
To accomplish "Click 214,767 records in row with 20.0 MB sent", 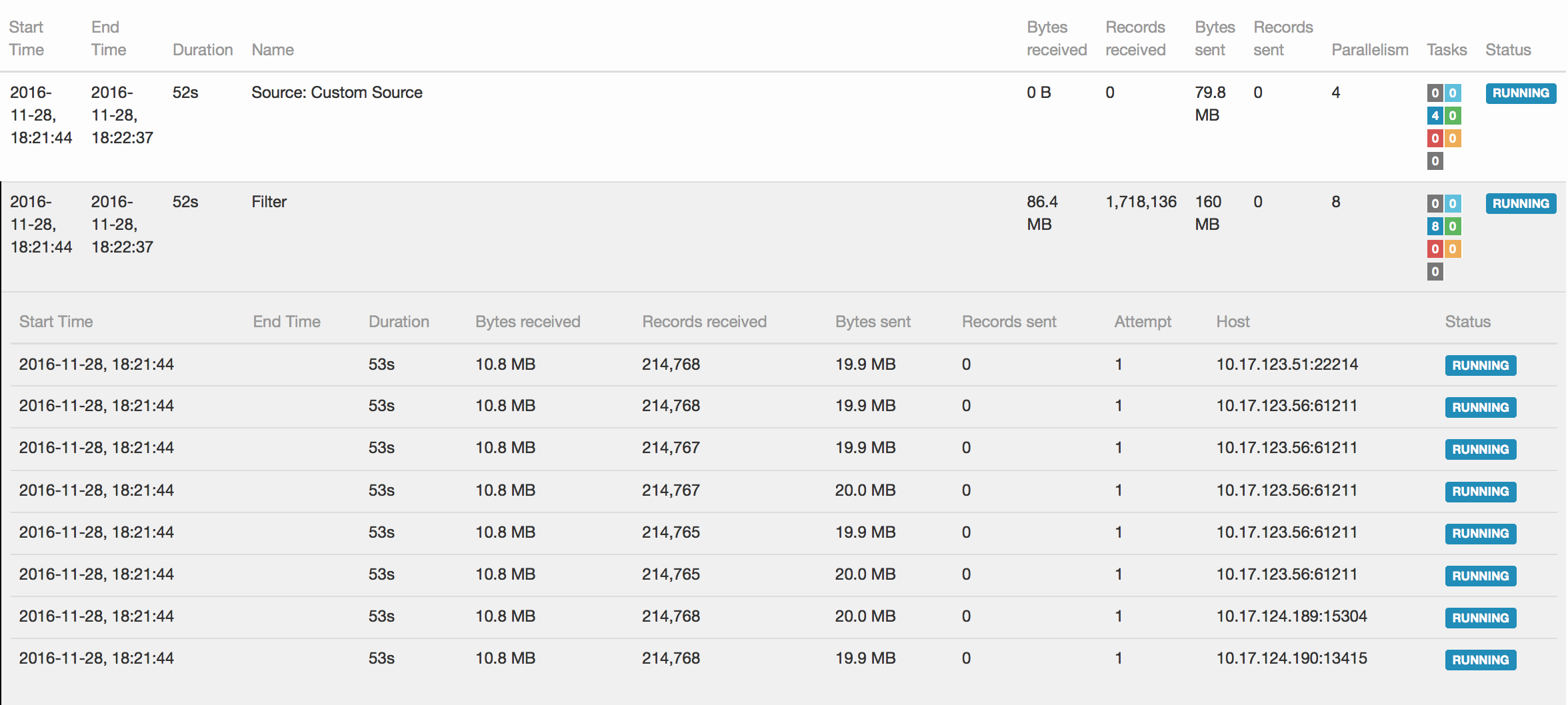I will coord(671,490).
